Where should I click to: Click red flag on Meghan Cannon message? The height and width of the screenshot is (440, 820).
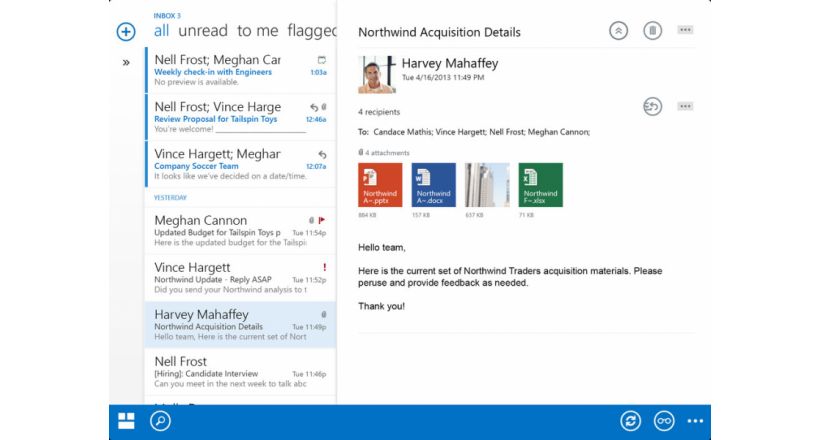point(322,220)
